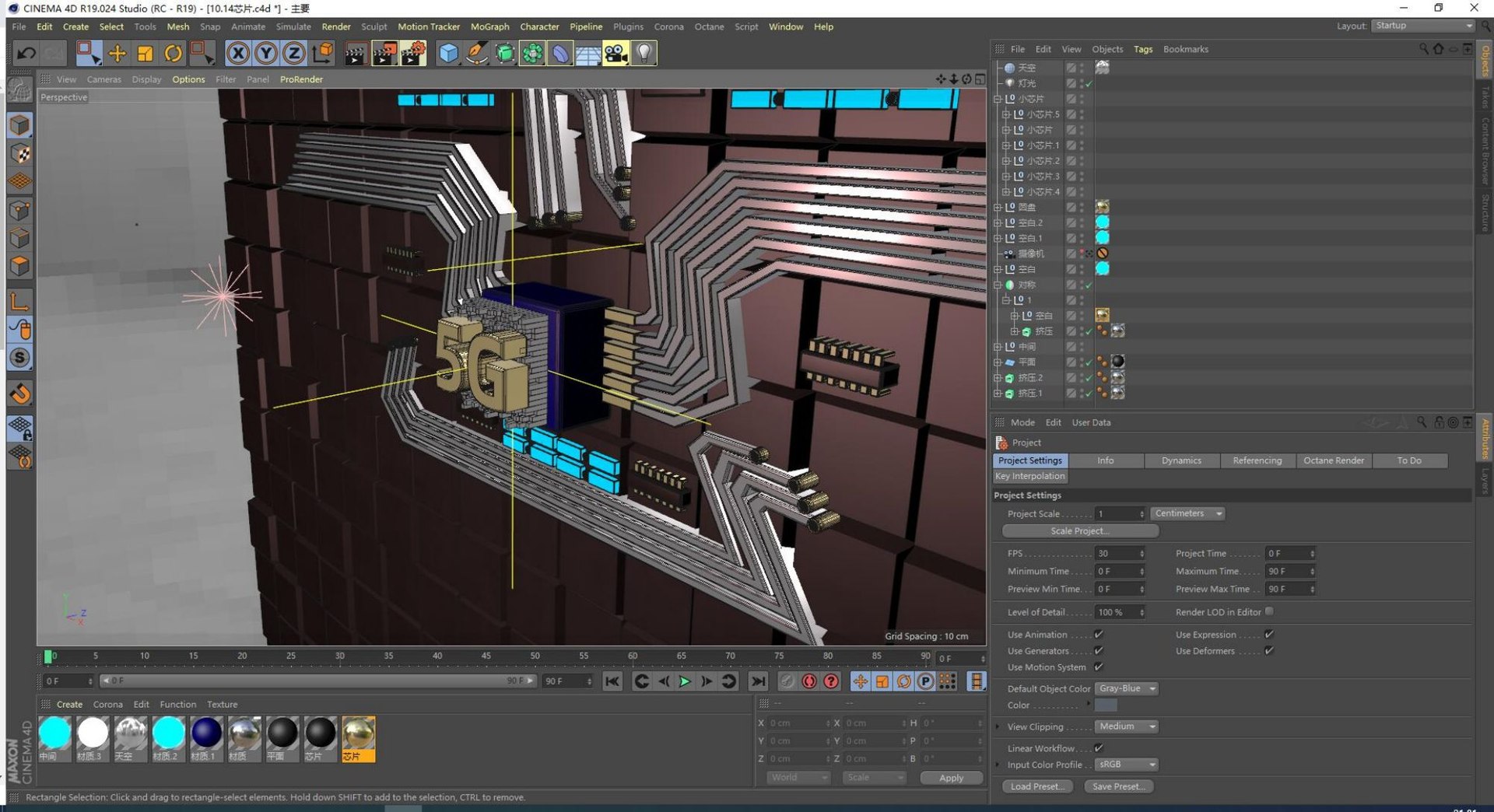1494x812 pixels.
Task: Open the Centimeters unit dropdown
Action: click(1187, 513)
